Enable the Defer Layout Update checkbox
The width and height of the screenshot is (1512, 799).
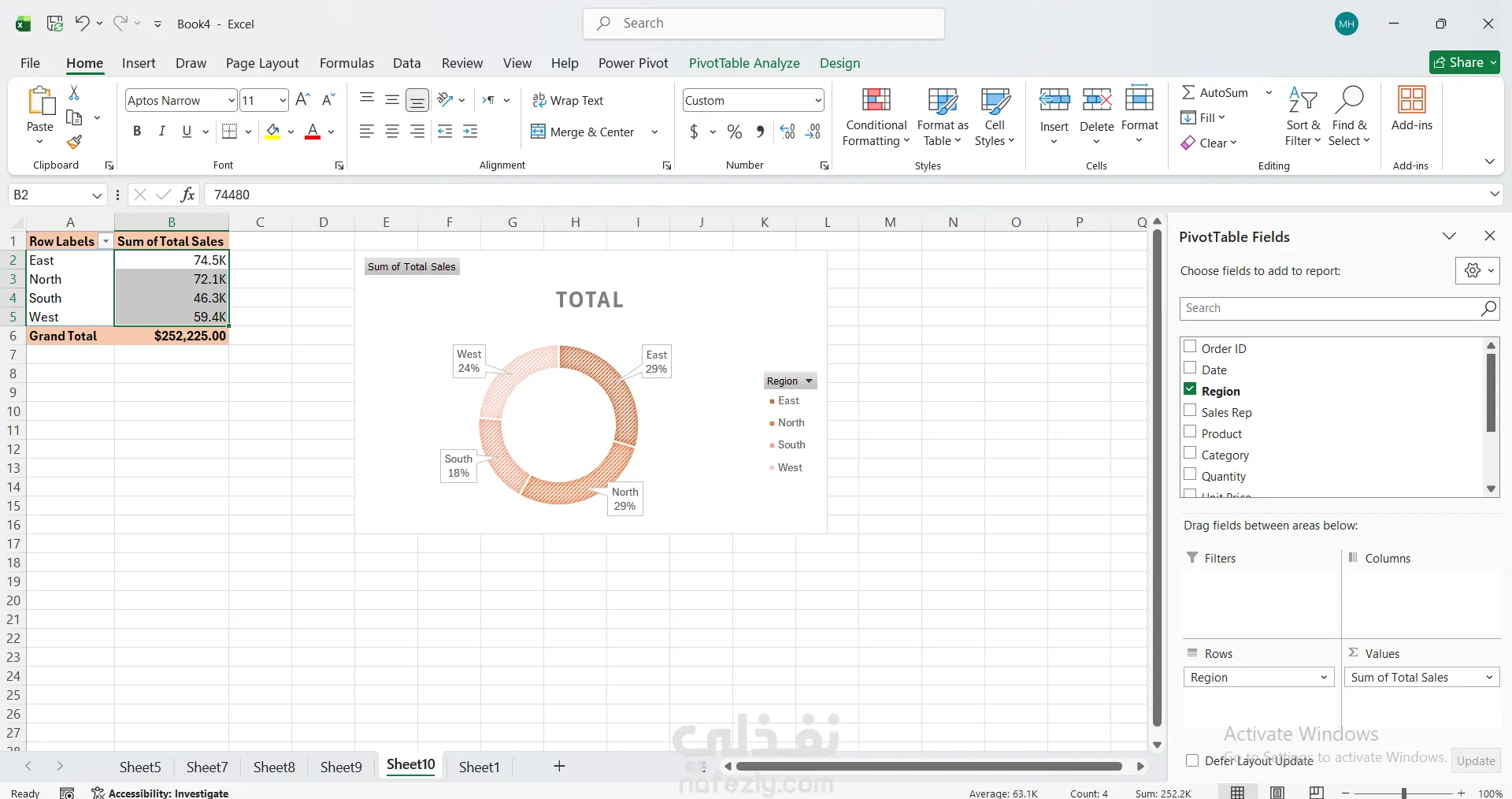1192,760
